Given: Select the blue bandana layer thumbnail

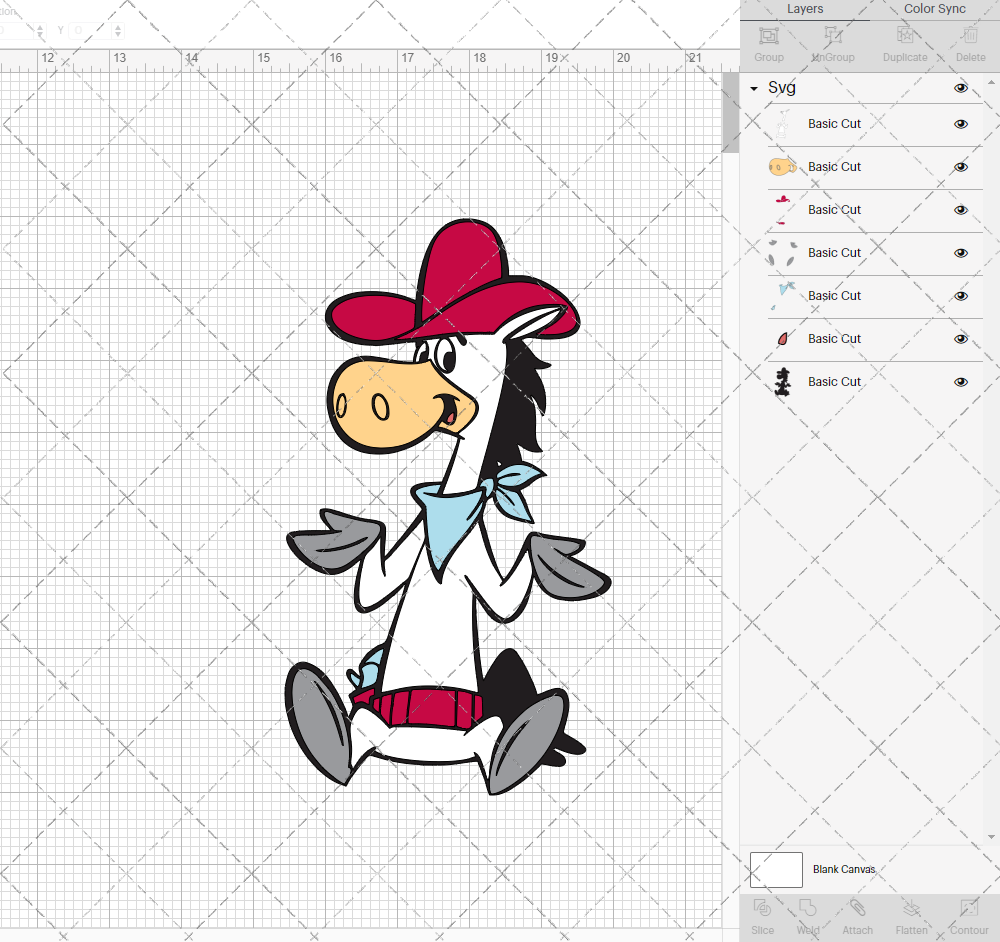Looking at the screenshot, I should [783, 296].
